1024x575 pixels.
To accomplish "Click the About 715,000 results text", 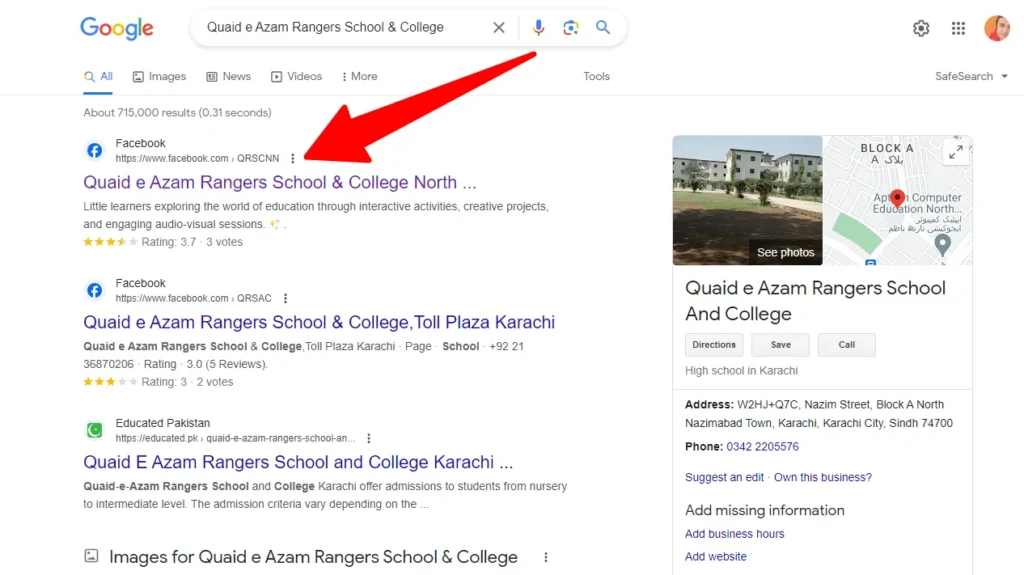I will [177, 112].
